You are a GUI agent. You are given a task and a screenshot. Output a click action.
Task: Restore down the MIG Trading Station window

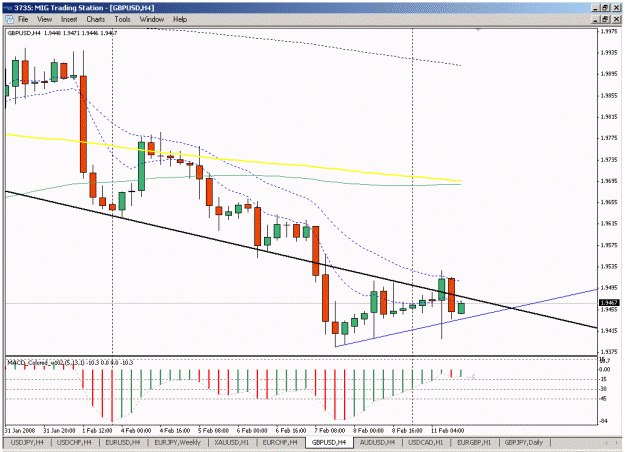click(605, 8)
